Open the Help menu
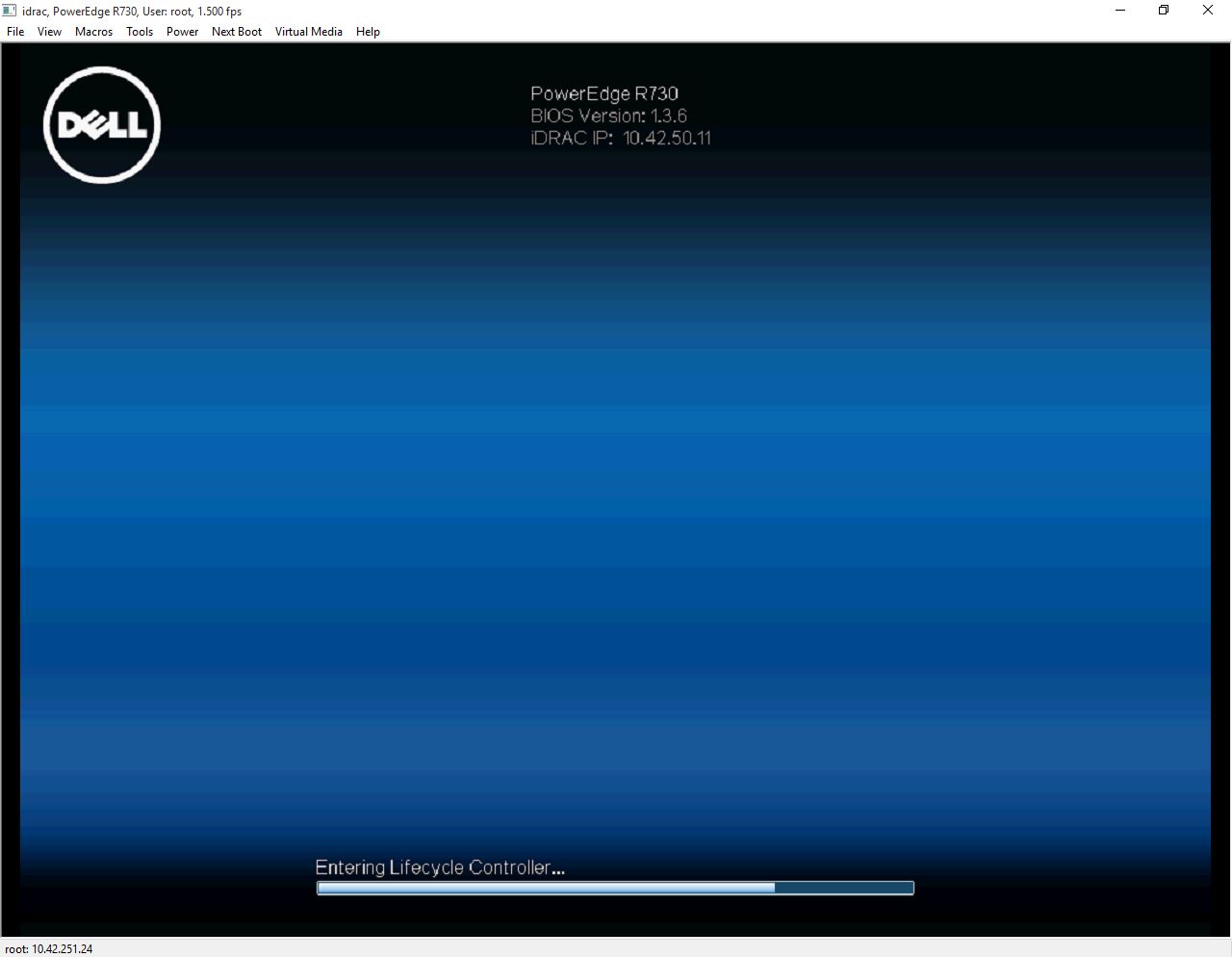 click(x=368, y=32)
